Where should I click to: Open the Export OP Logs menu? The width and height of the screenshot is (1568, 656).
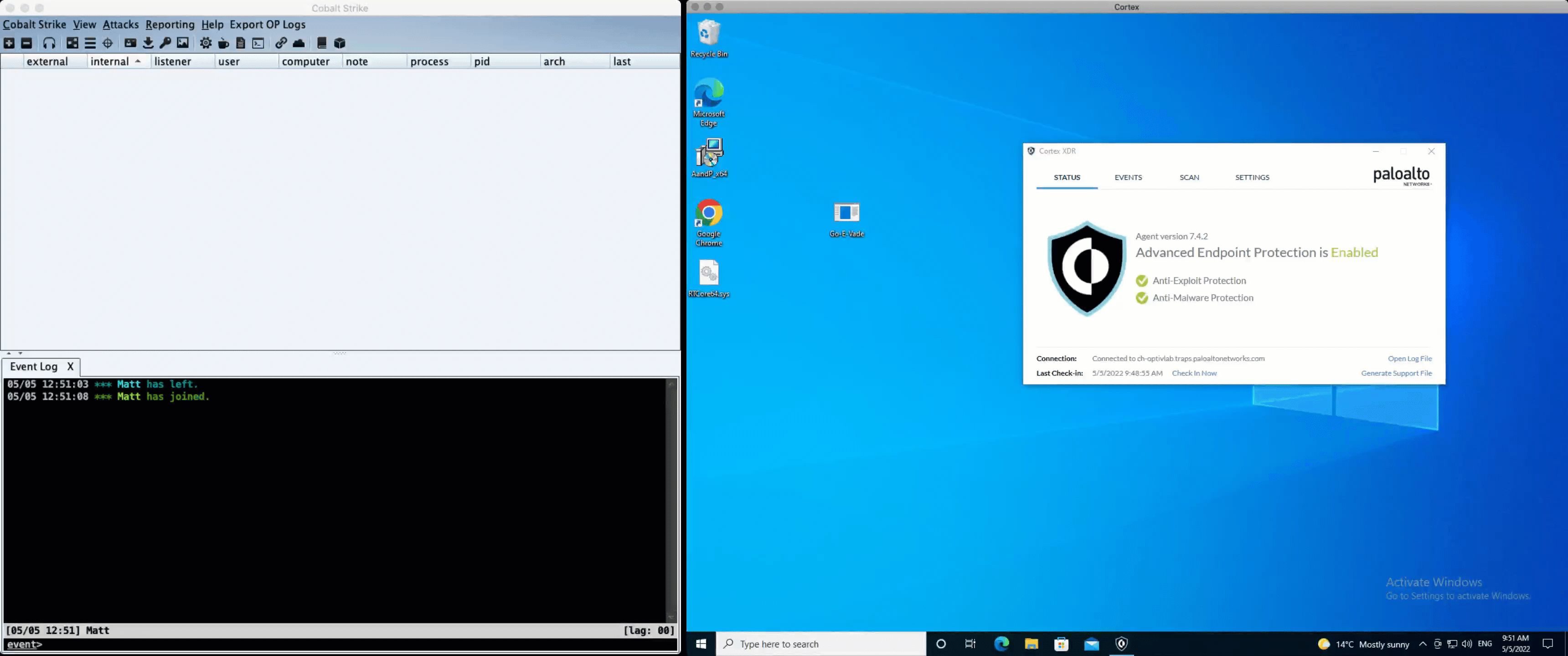coord(267,24)
